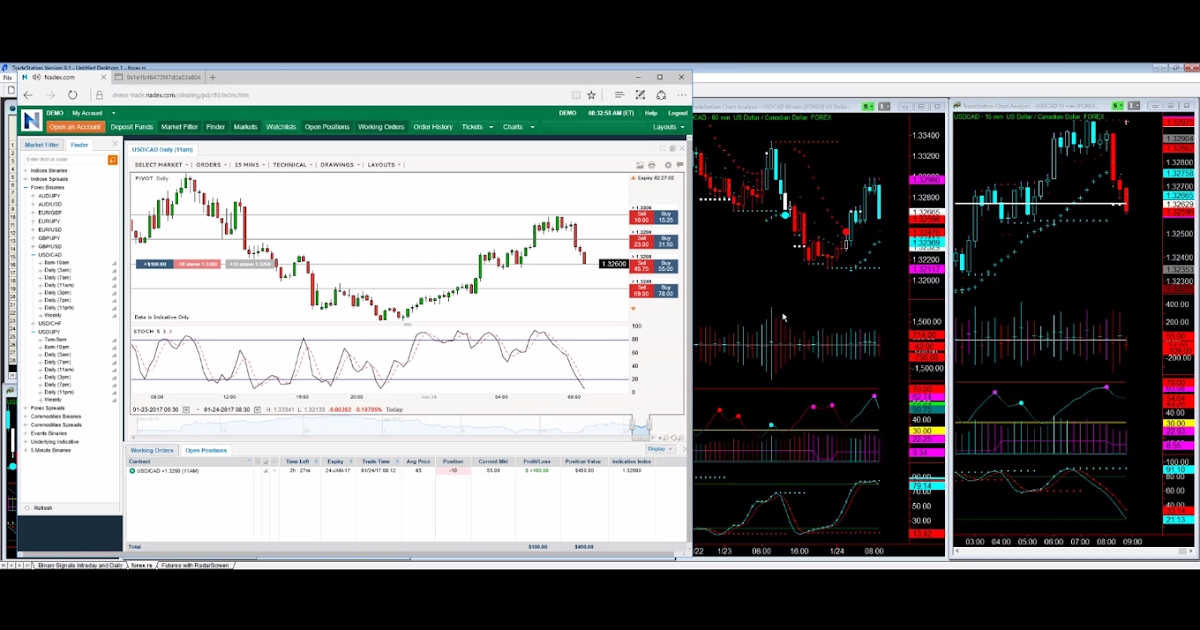Open the Order History menu item
The image size is (1200, 630).
433,127
